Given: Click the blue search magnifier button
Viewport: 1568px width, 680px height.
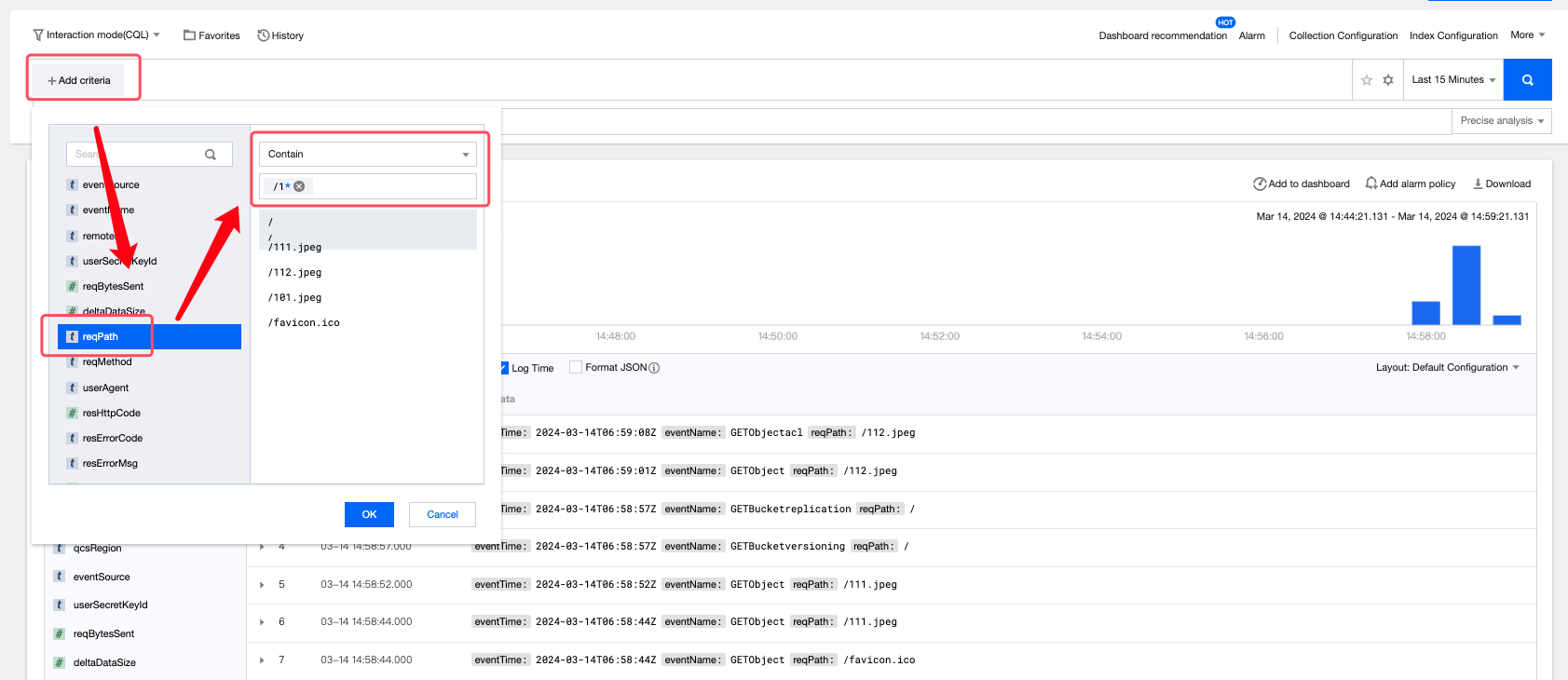Looking at the screenshot, I should point(1527,80).
